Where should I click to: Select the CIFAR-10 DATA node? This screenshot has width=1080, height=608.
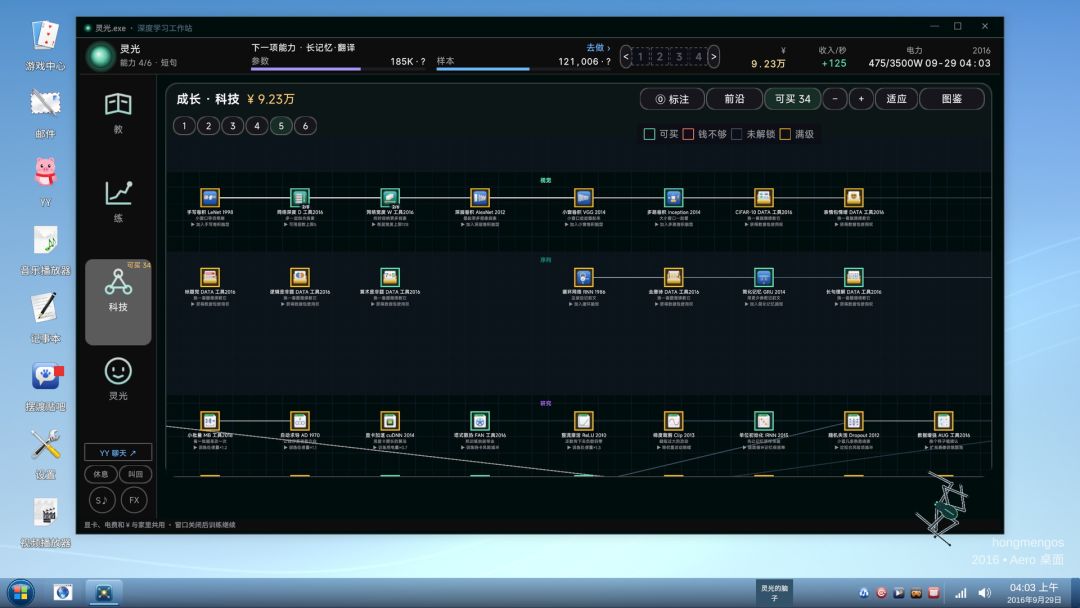click(763, 198)
